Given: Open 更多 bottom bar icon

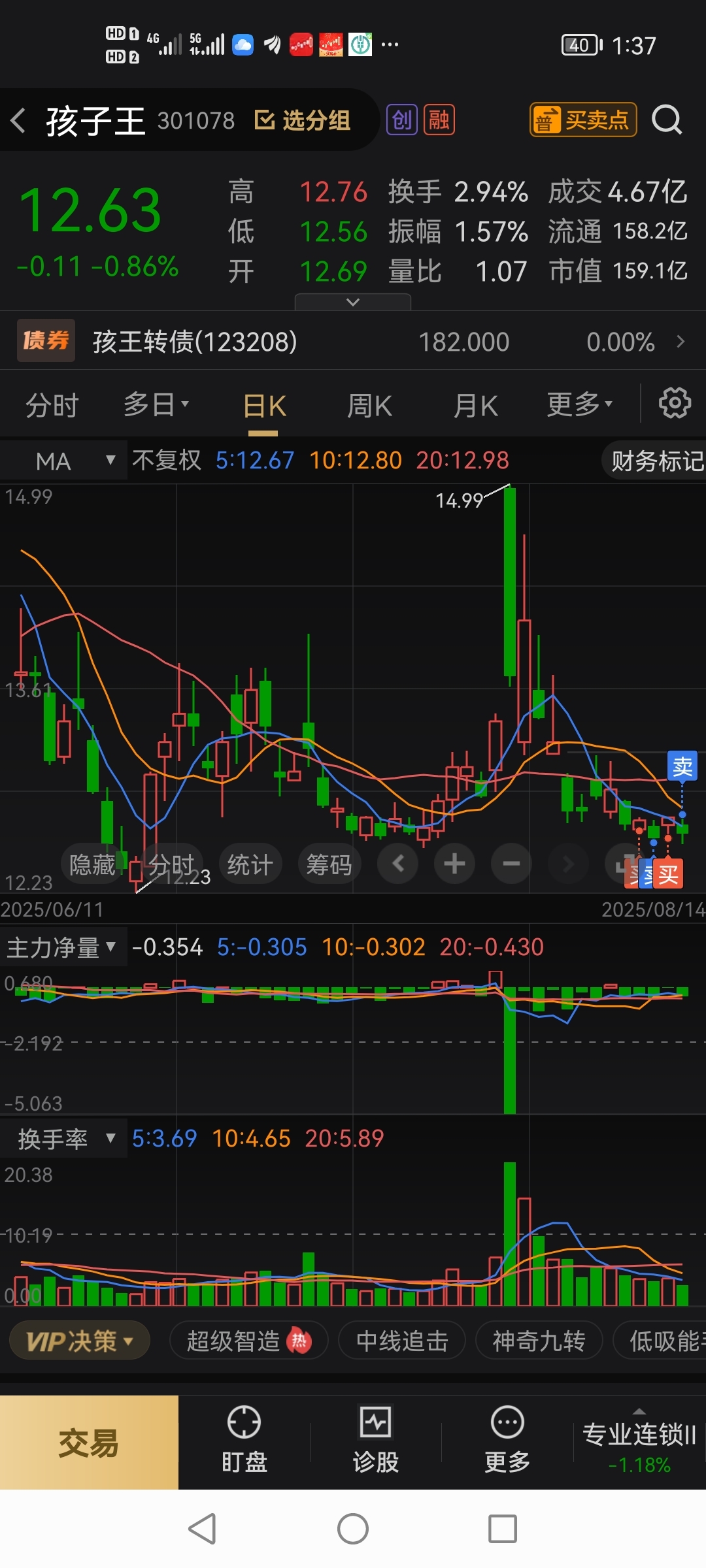Looking at the screenshot, I should (507, 1440).
